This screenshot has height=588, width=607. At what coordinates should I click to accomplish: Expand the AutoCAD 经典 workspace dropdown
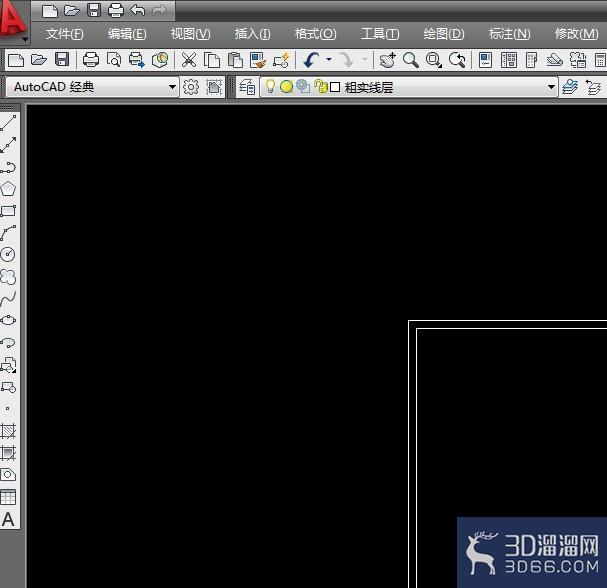tap(172, 87)
